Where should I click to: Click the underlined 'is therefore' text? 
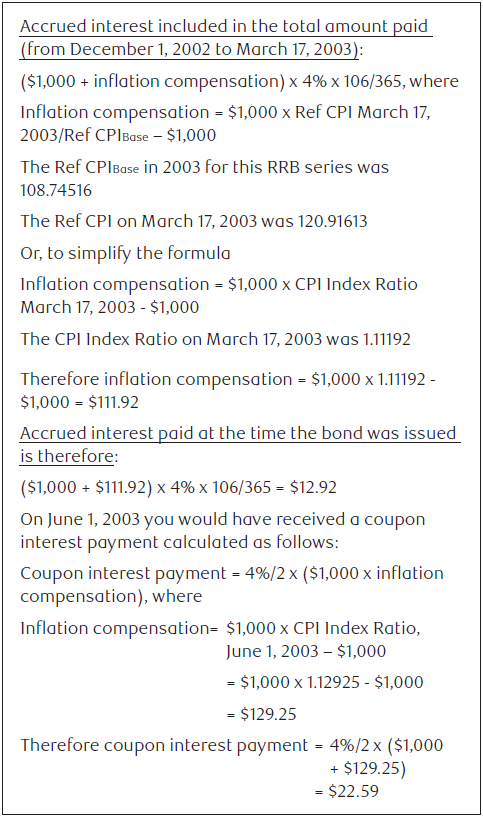pos(67,456)
